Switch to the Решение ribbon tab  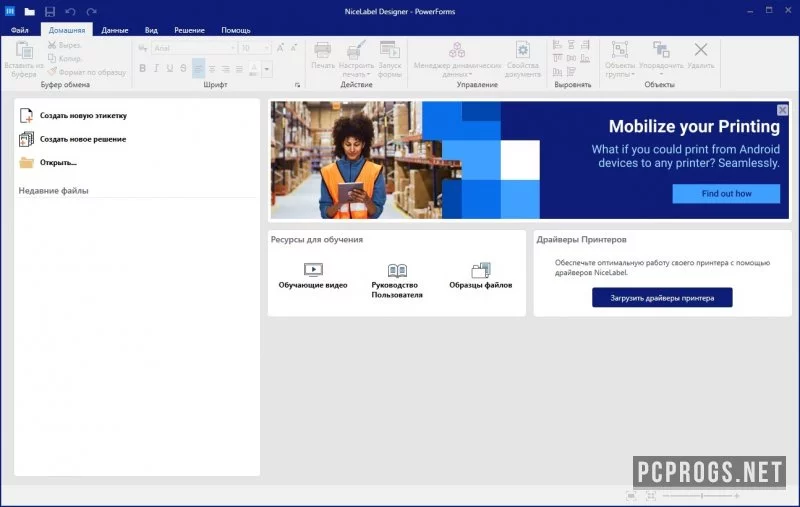[x=189, y=30]
